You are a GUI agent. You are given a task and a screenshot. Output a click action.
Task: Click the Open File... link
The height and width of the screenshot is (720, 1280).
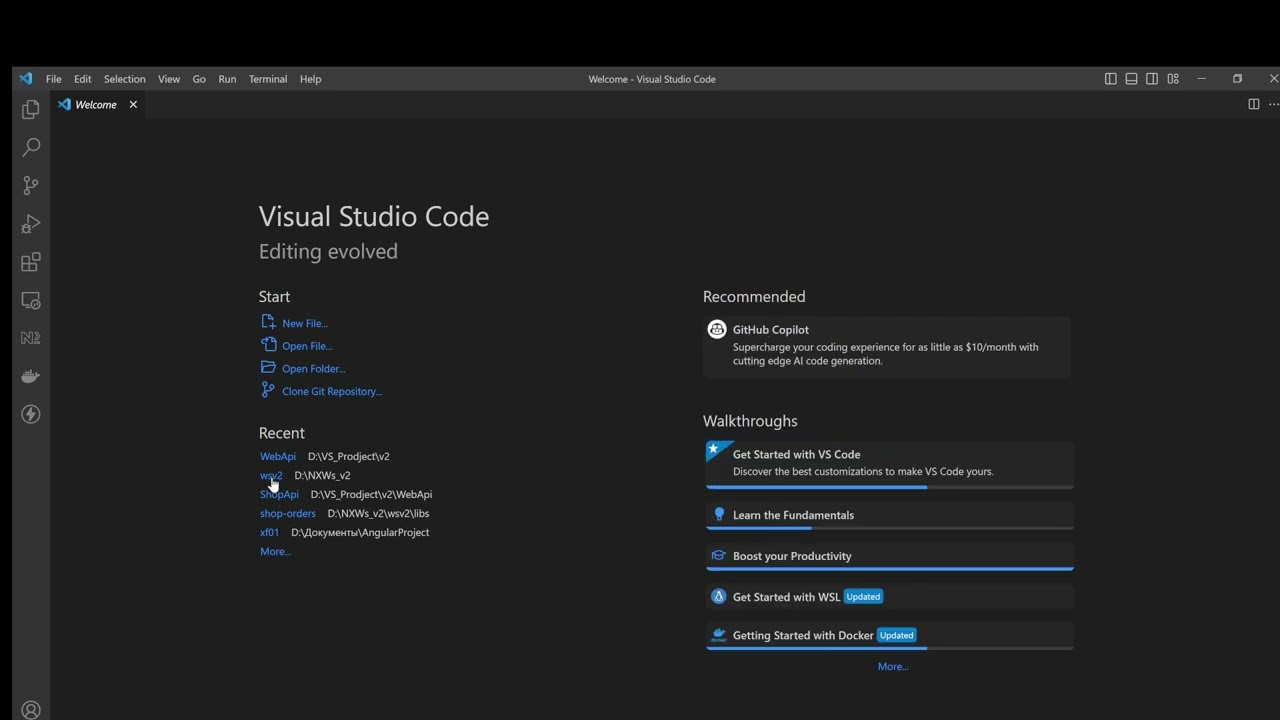click(x=307, y=346)
